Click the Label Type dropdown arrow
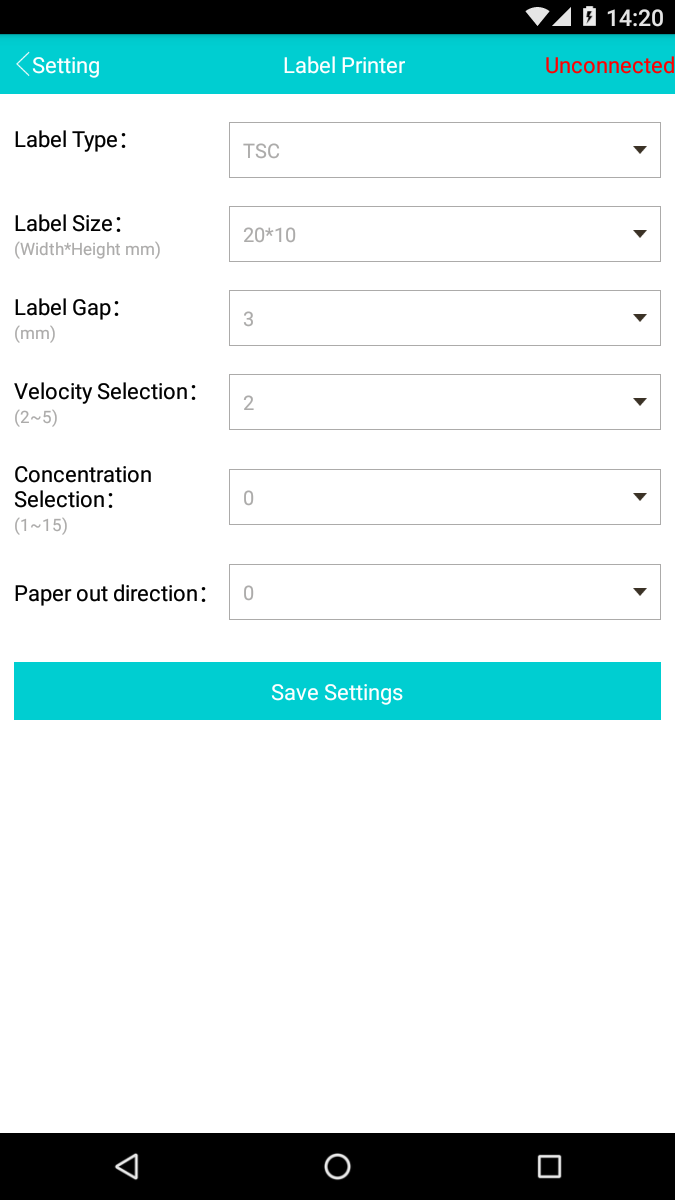 point(640,150)
